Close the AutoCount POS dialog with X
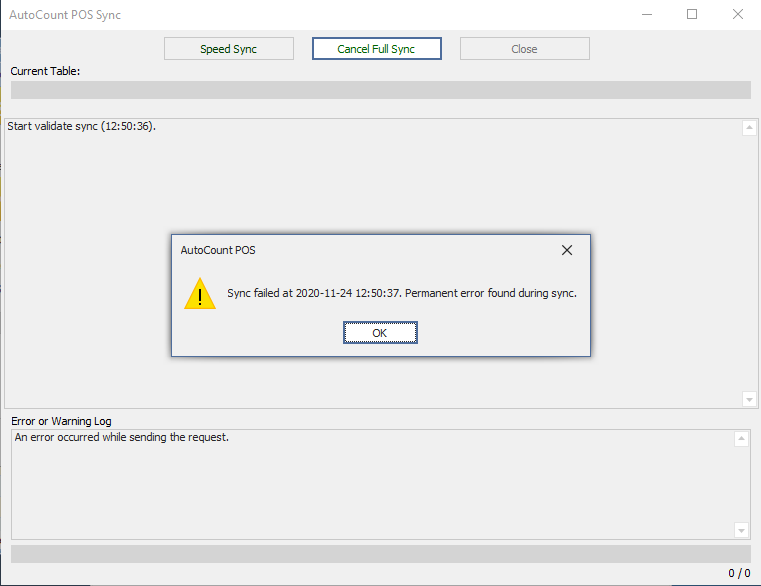Viewport: 761px width, 586px height. pyautogui.click(x=567, y=250)
